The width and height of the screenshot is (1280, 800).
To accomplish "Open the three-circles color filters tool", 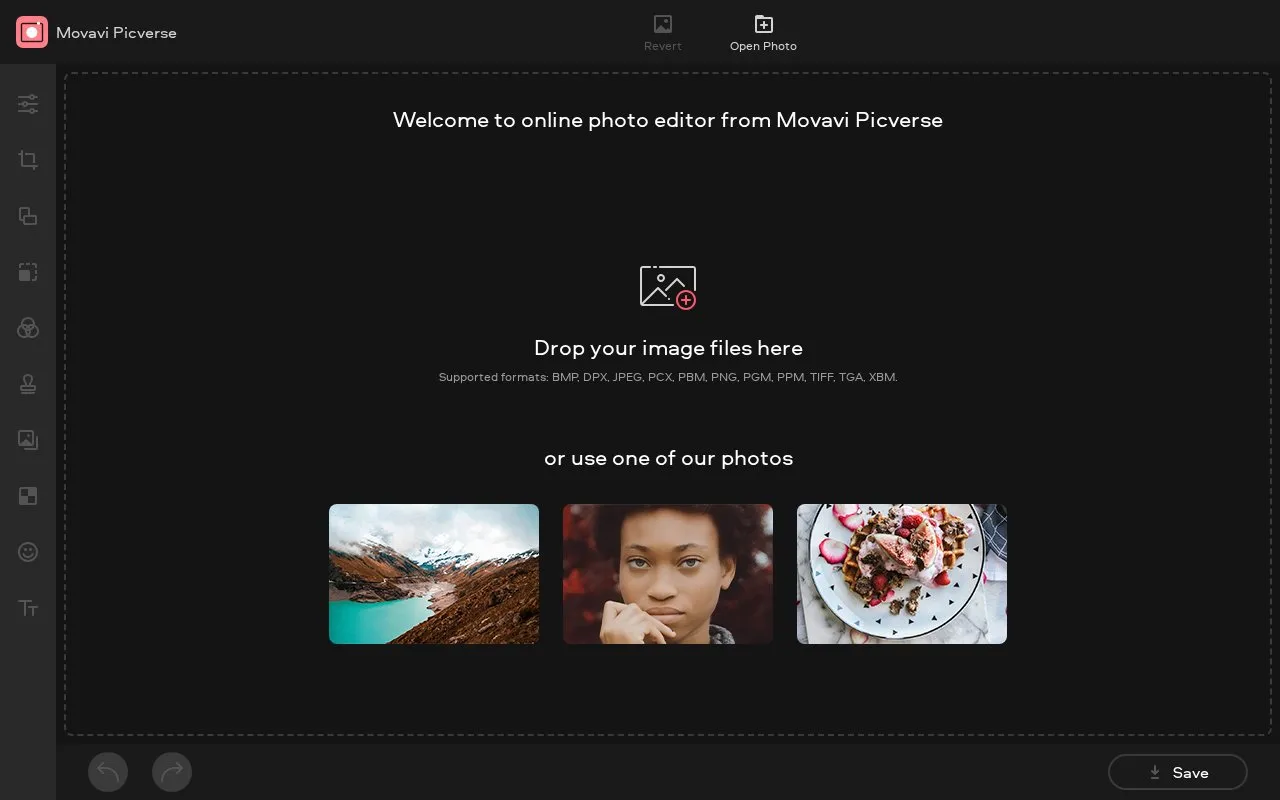I will (28, 328).
